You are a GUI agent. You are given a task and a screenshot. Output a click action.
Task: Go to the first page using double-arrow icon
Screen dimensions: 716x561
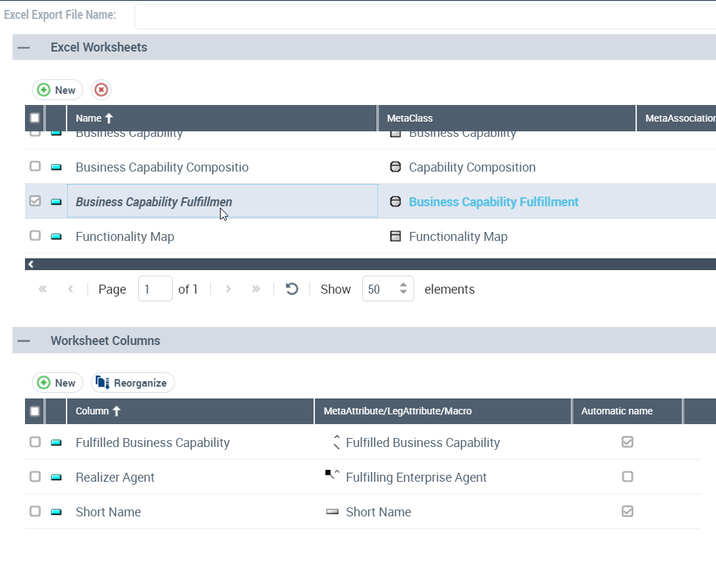(x=43, y=289)
